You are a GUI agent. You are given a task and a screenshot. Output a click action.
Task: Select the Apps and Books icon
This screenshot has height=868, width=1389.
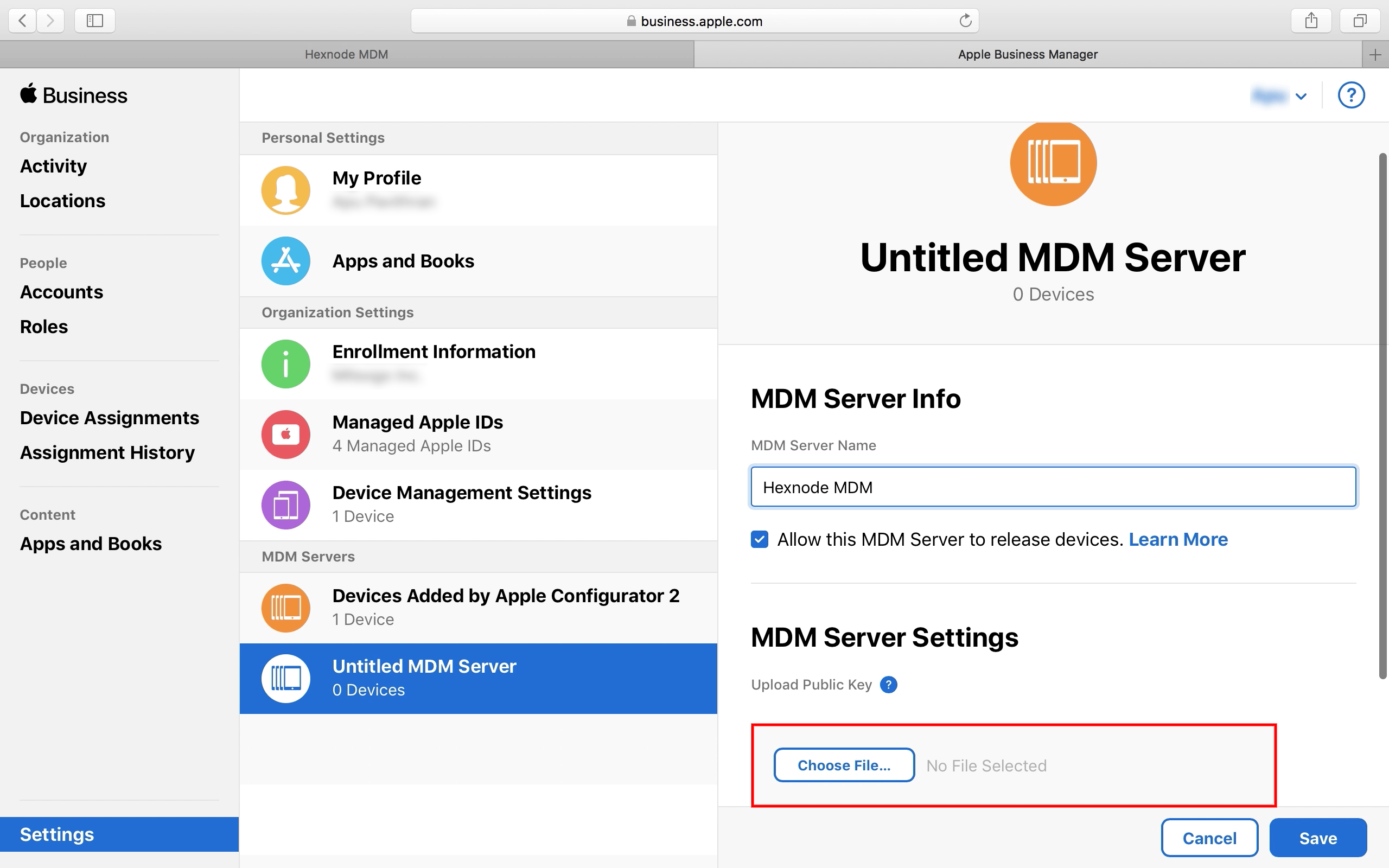(x=285, y=260)
